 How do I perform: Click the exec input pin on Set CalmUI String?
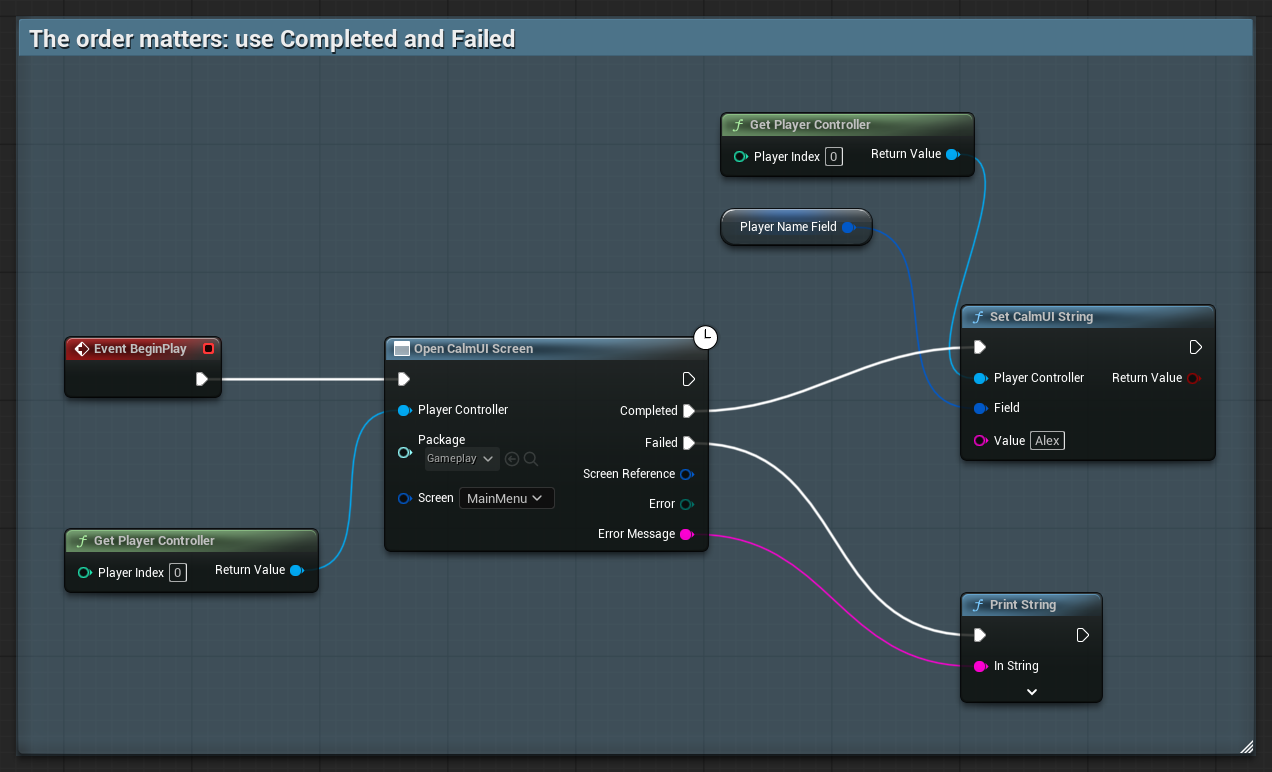pos(980,347)
